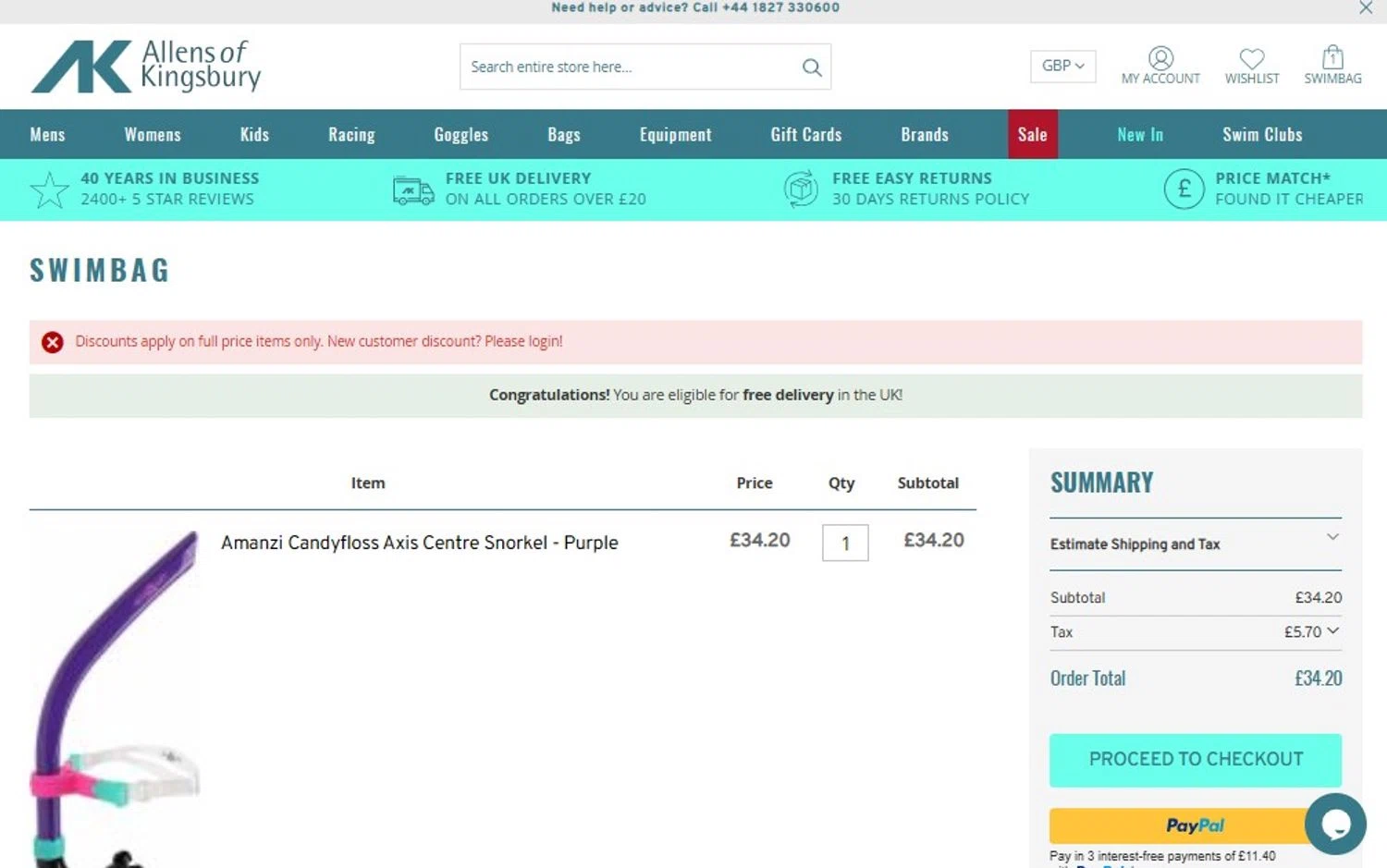Viewport: 1387px width, 868px height.
Task: Open the Bags menu
Action: pos(564,135)
